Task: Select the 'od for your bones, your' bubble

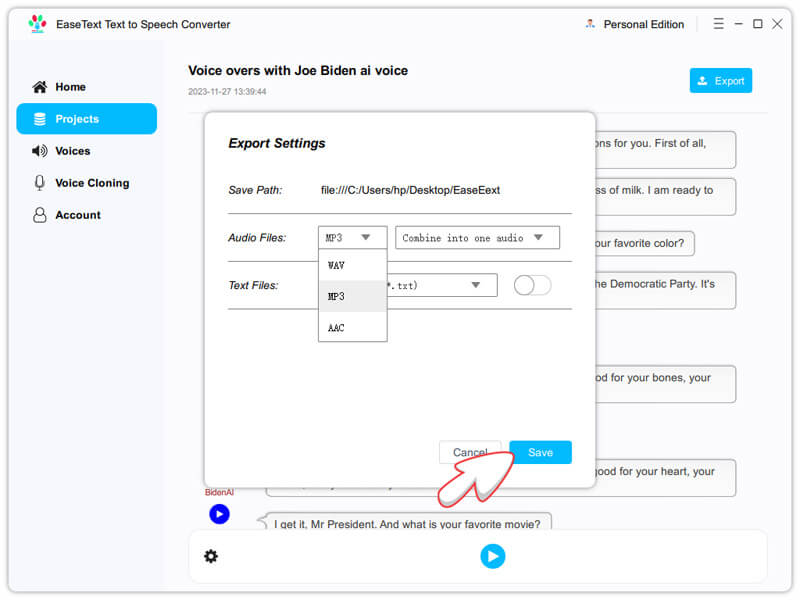Action: (x=665, y=384)
